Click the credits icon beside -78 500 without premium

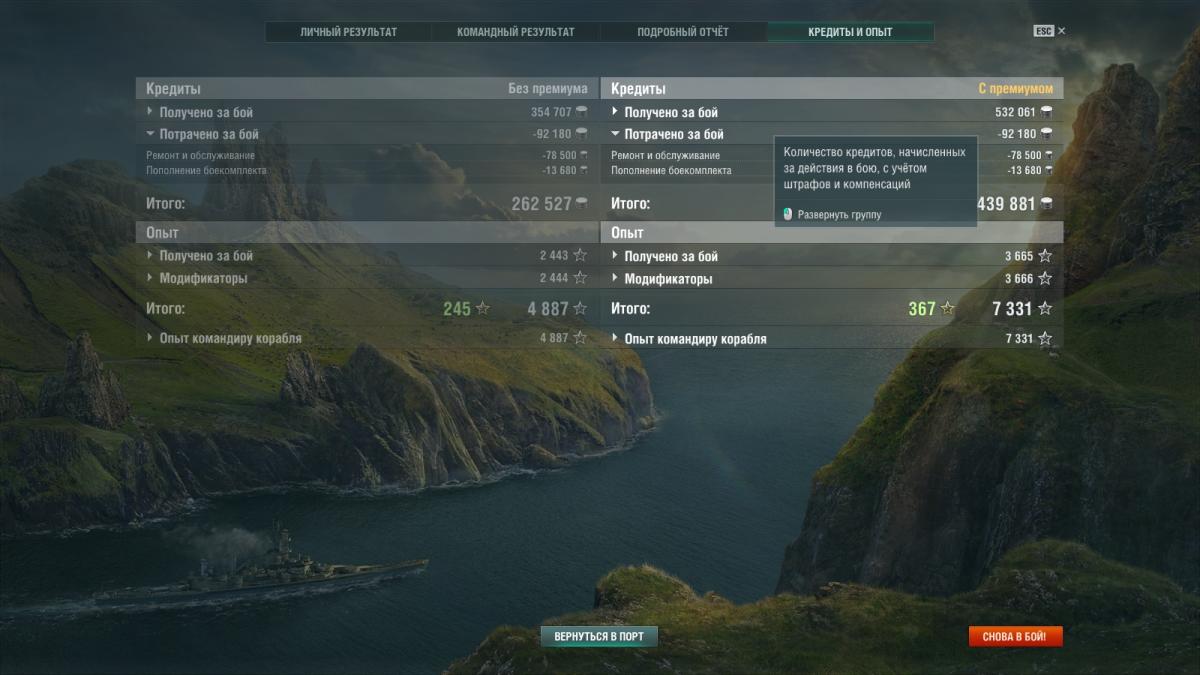tap(584, 155)
